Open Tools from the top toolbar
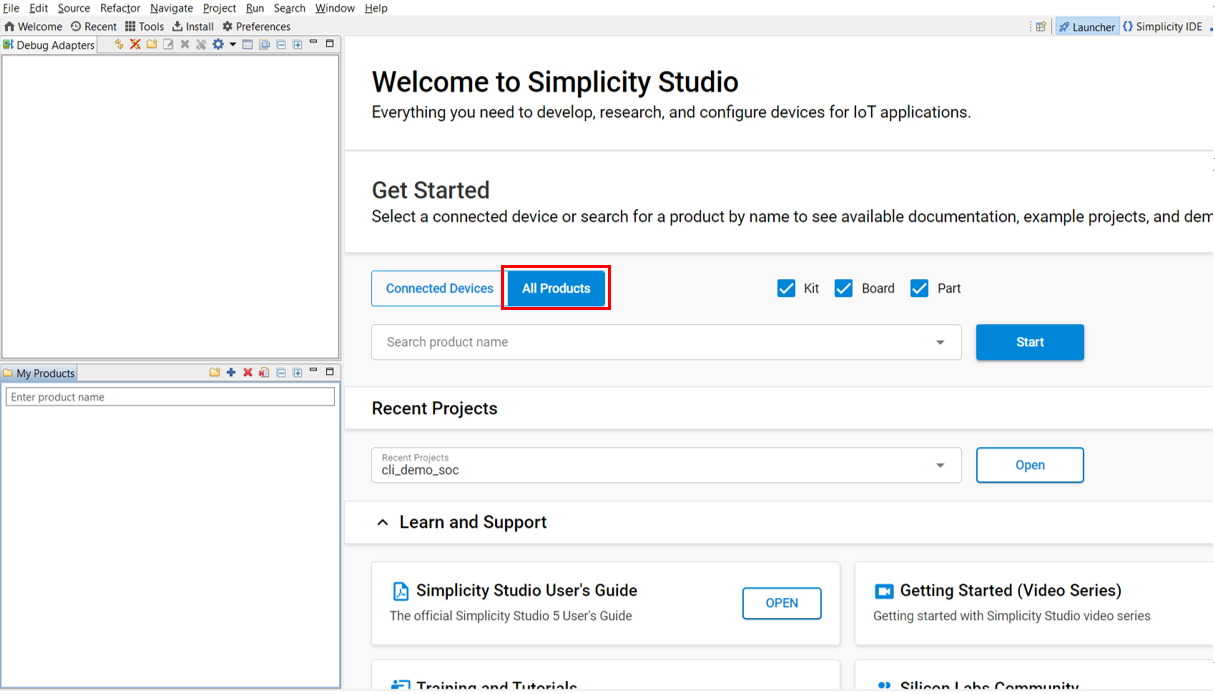The width and height of the screenshot is (1215, 694). click(144, 27)
